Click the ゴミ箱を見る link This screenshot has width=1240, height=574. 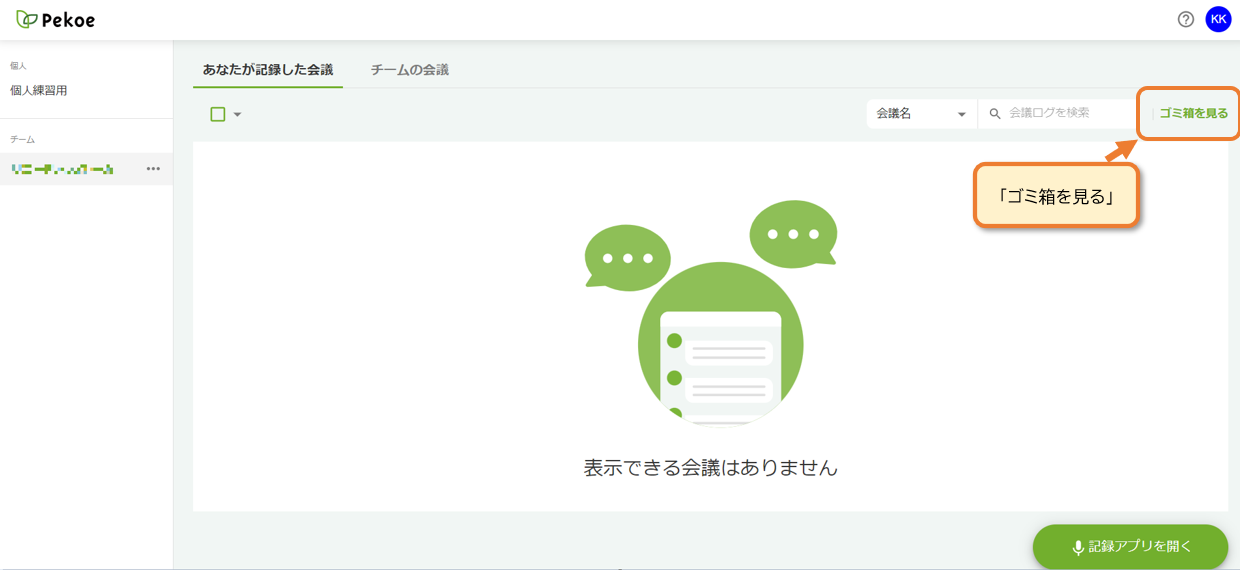click(x=1193, y=113)
